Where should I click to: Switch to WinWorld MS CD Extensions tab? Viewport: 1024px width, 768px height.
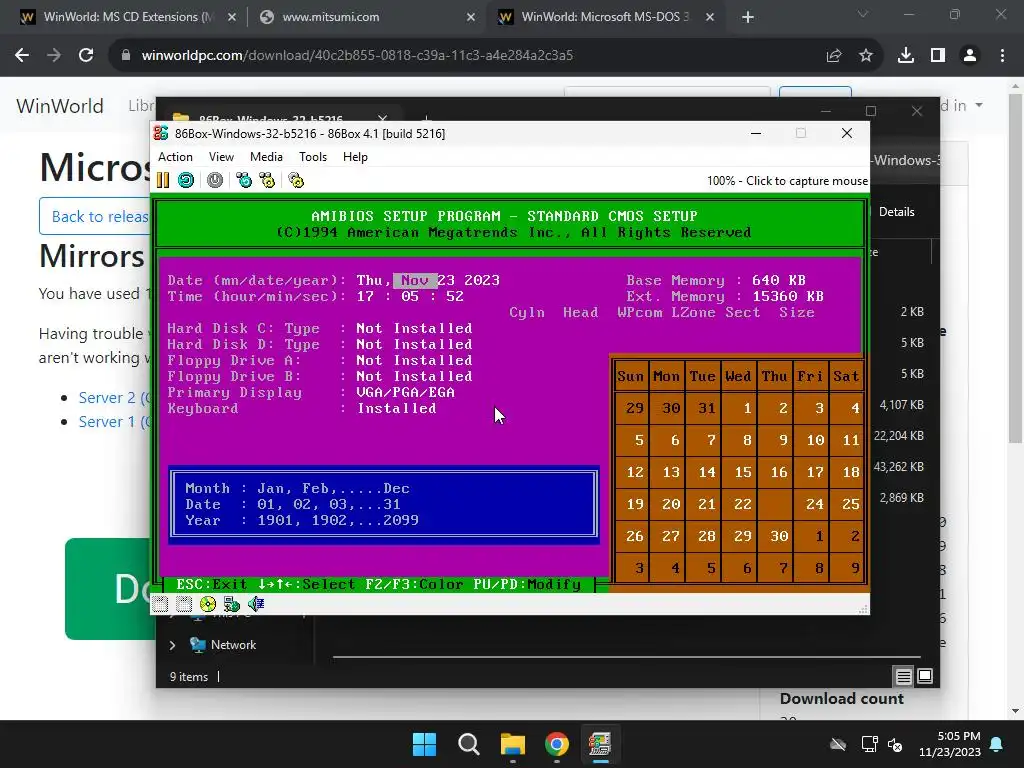pos(128,17)
